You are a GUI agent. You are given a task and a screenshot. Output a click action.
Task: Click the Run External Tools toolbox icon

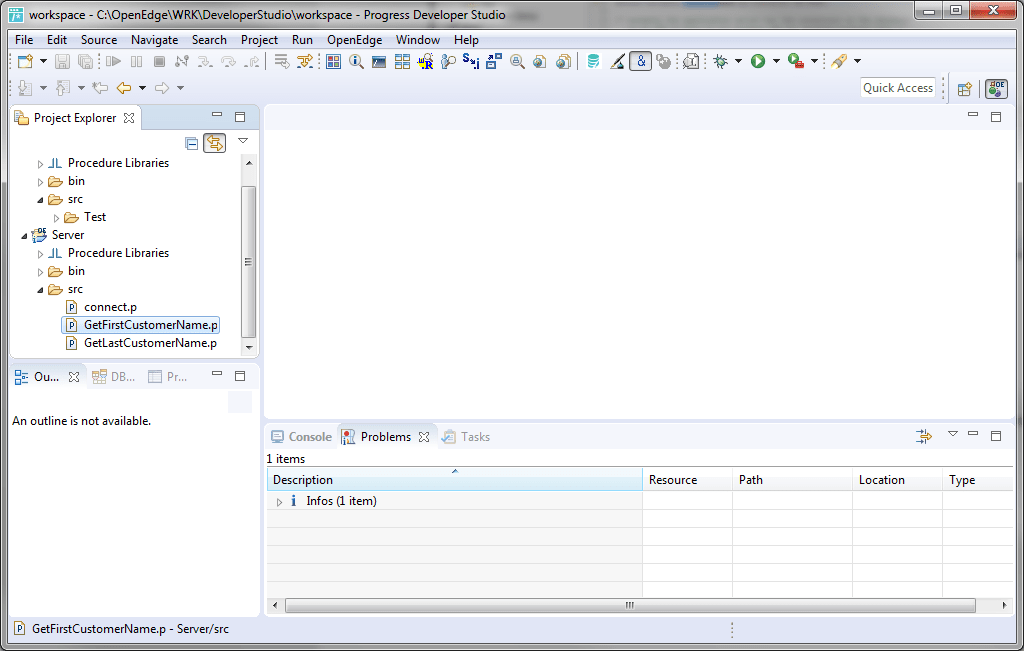click(x=795, y=61)
